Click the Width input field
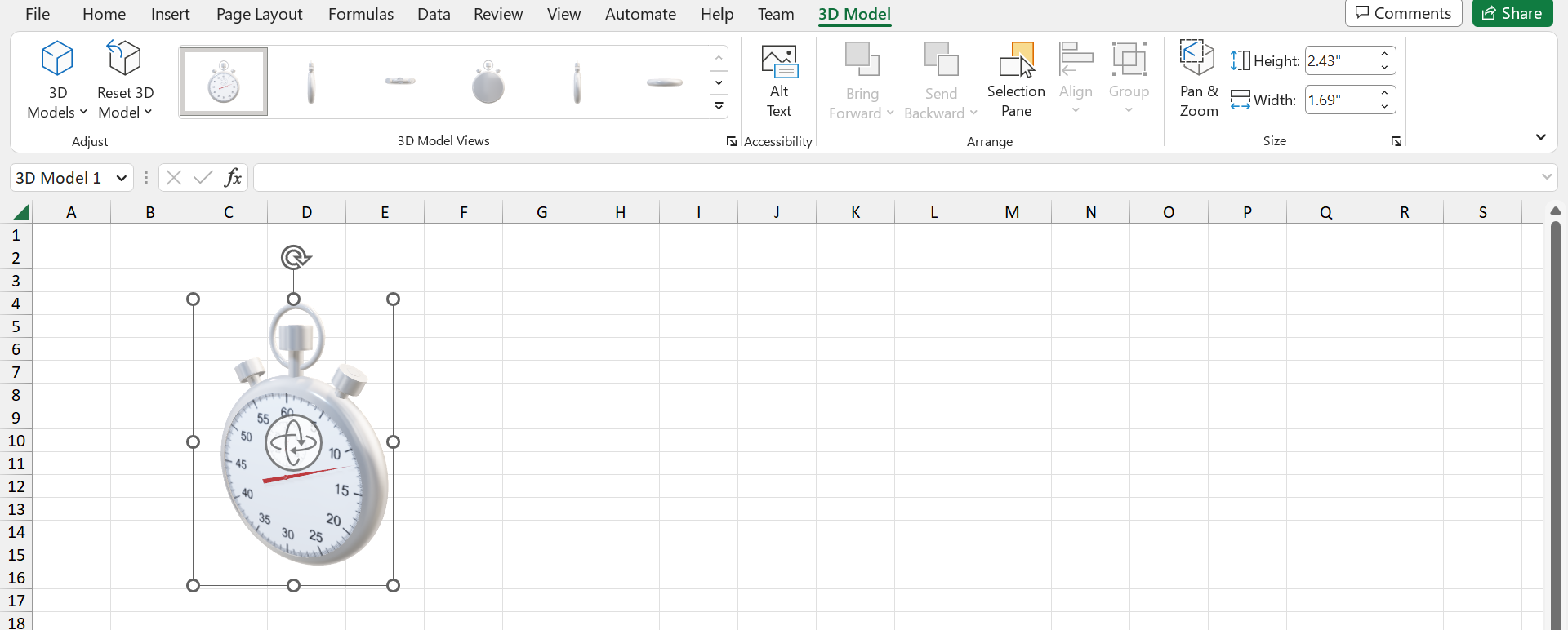Image resolution: width=1568 pixels, height=630 pixels. pyautogui.click(x=1339, y=100)
